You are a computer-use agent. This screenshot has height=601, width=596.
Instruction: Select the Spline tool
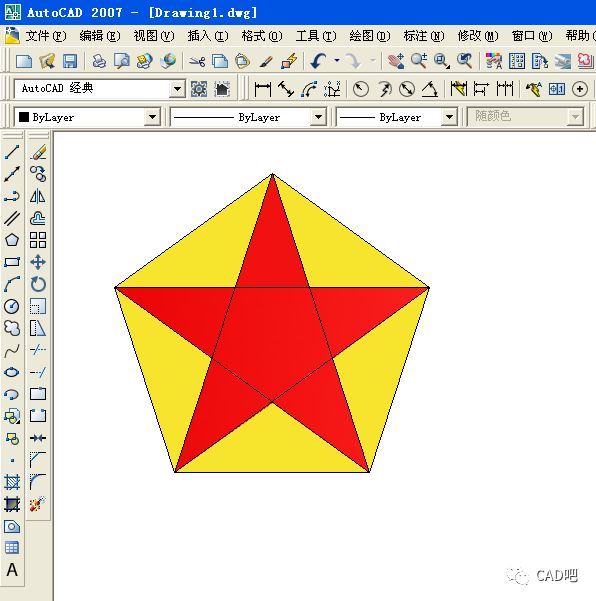click(x=12, y=350)
